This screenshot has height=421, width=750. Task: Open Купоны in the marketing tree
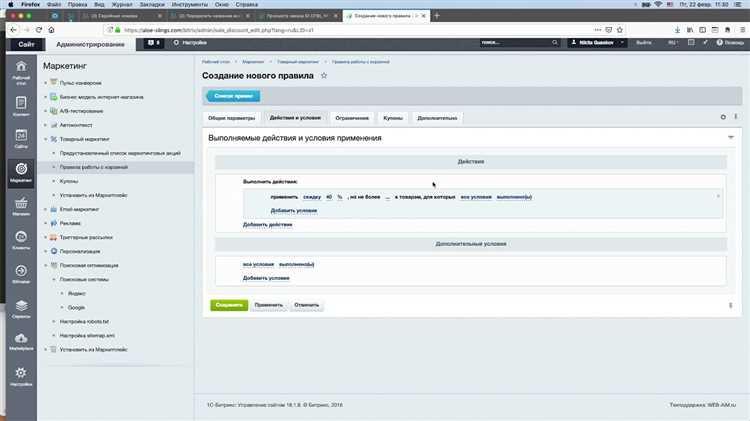pos(69,181)
